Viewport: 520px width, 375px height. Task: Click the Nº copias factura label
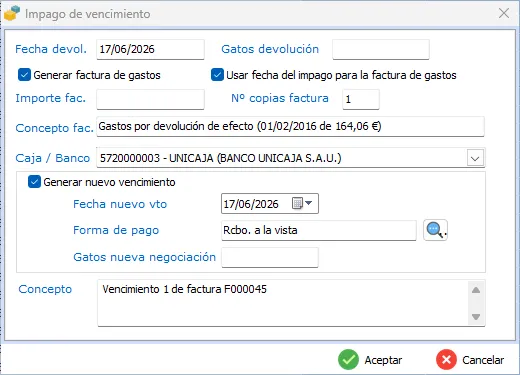280,98
